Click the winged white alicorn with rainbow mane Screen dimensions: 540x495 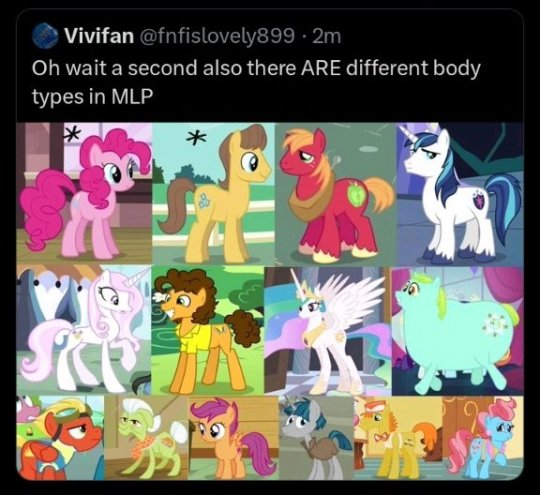(328, 331)
